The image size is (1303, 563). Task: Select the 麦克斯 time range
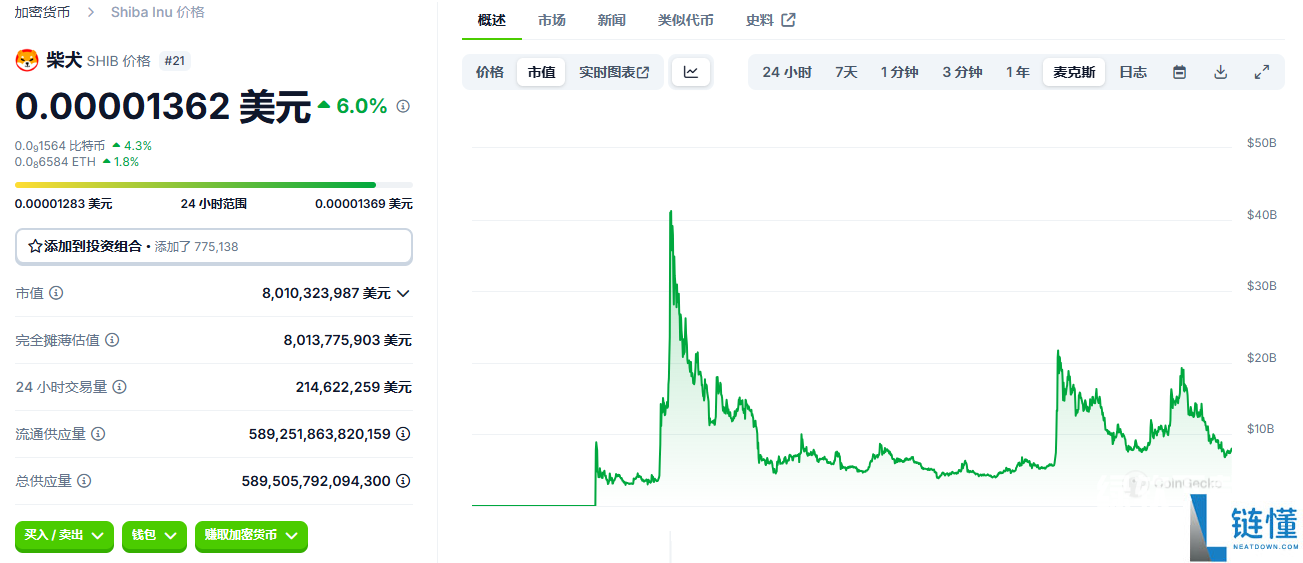point(1074,72)
